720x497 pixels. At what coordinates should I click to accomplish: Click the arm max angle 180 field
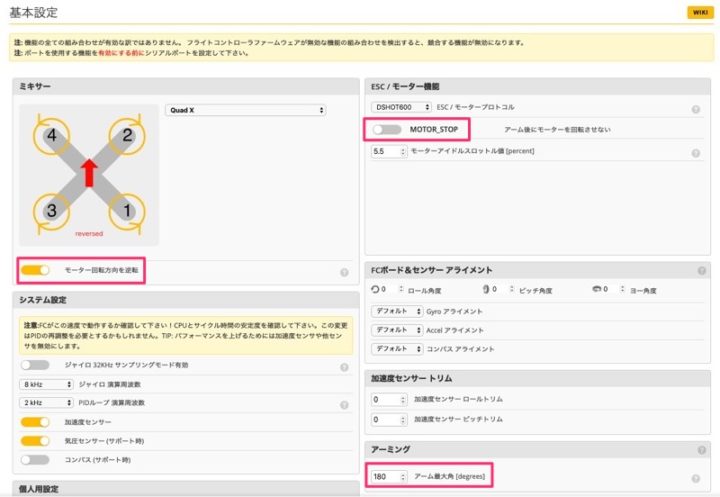[x=388, y=477]
